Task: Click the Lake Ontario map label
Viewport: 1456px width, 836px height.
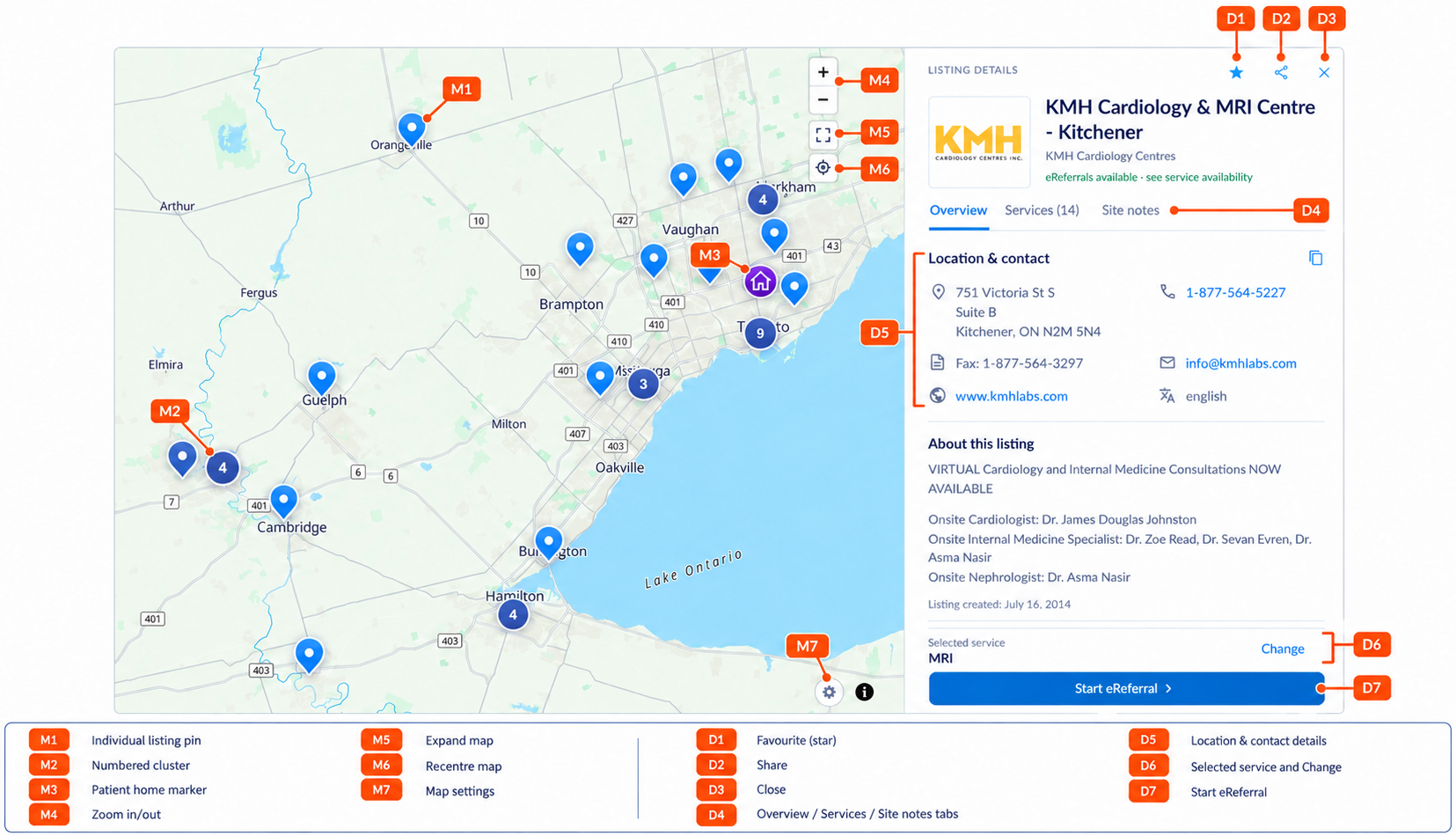Action: pos(694,568)
